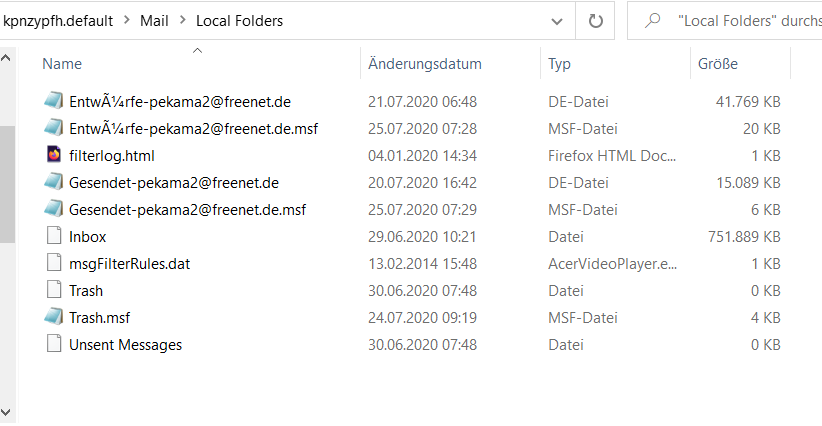
Task: Click the refresh button beside address bar
Action: click(596, 20)
